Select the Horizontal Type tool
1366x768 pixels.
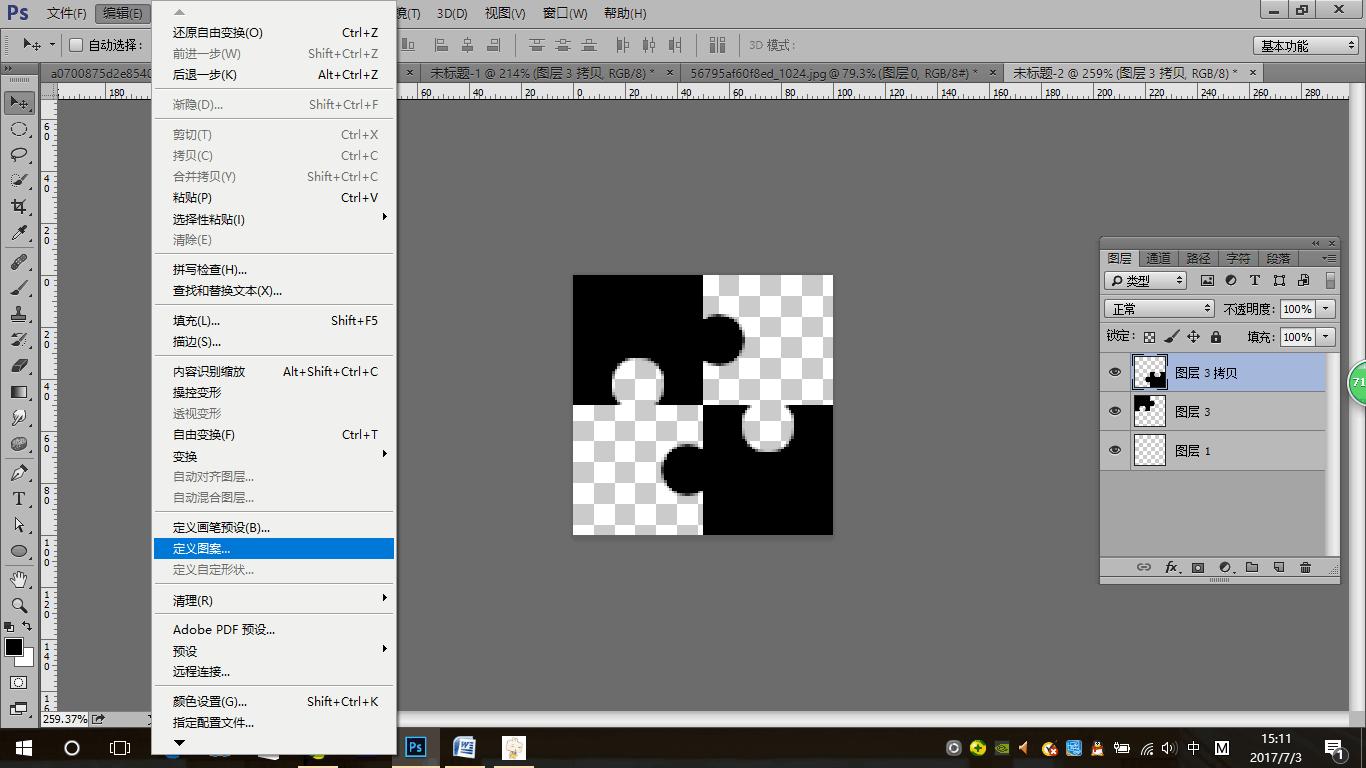tap(19, 499)
